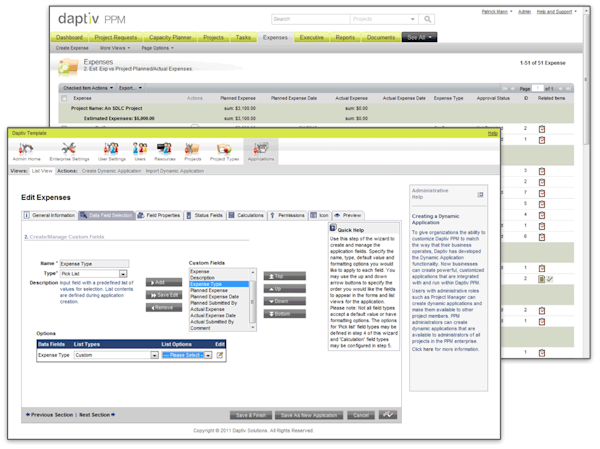
Task: Click the checkmark button beside Cancel
Action: click(388, 415)
